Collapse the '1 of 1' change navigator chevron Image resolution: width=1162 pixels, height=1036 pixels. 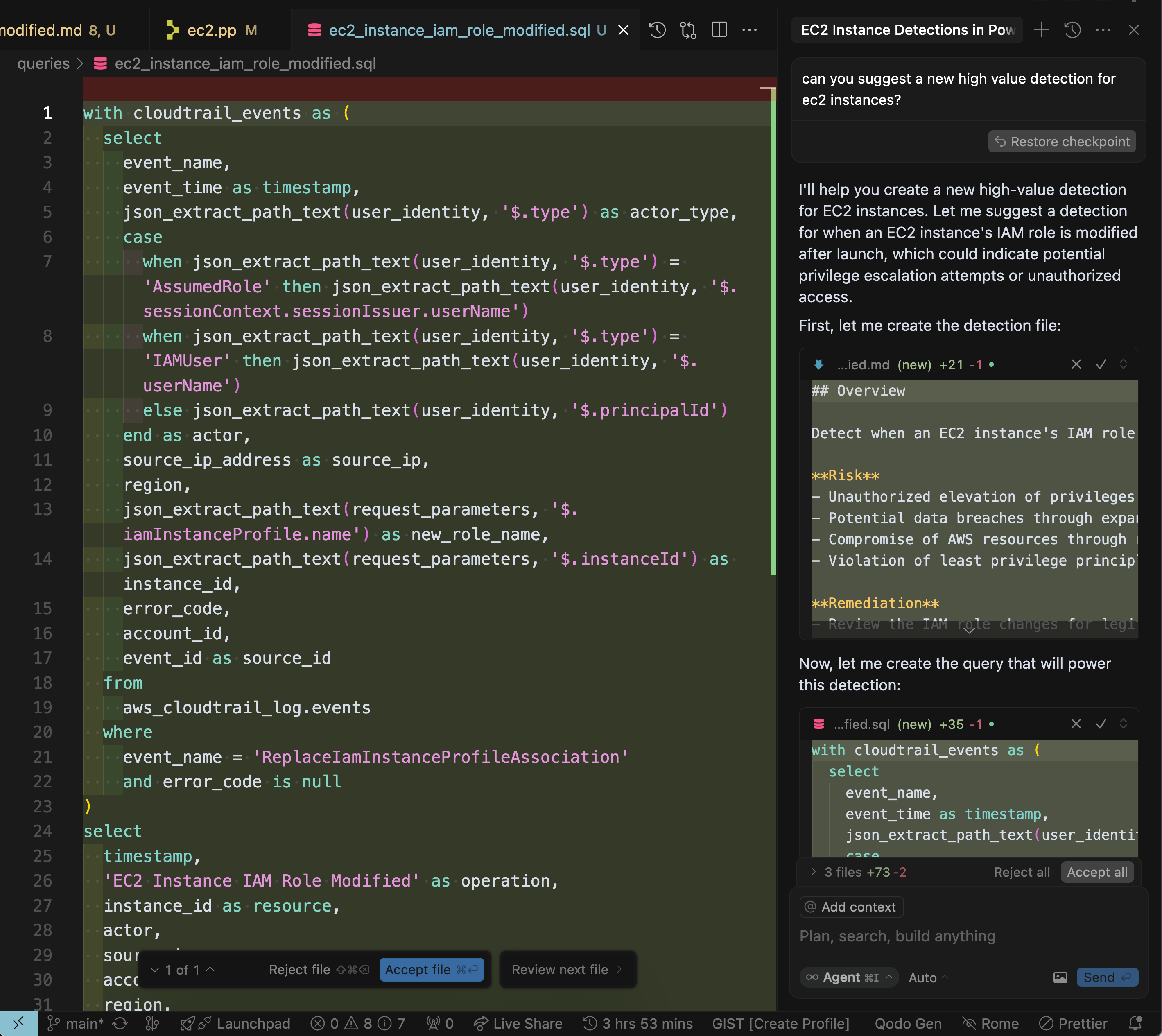[154, 969]
